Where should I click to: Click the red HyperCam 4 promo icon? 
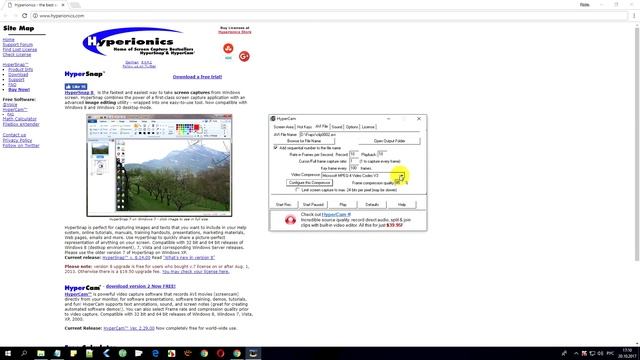point(290,220)
